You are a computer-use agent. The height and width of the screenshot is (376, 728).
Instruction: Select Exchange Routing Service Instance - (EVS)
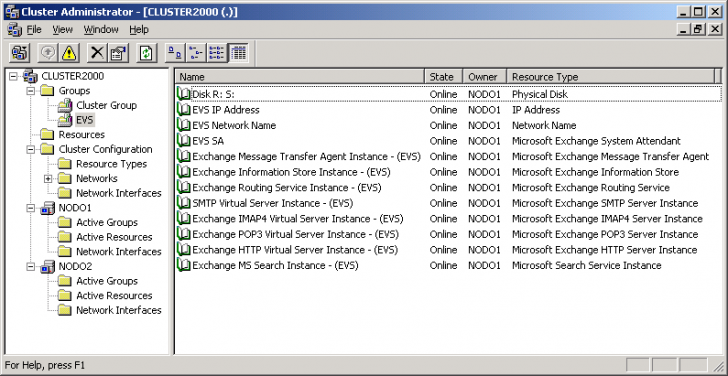(287, 188)
